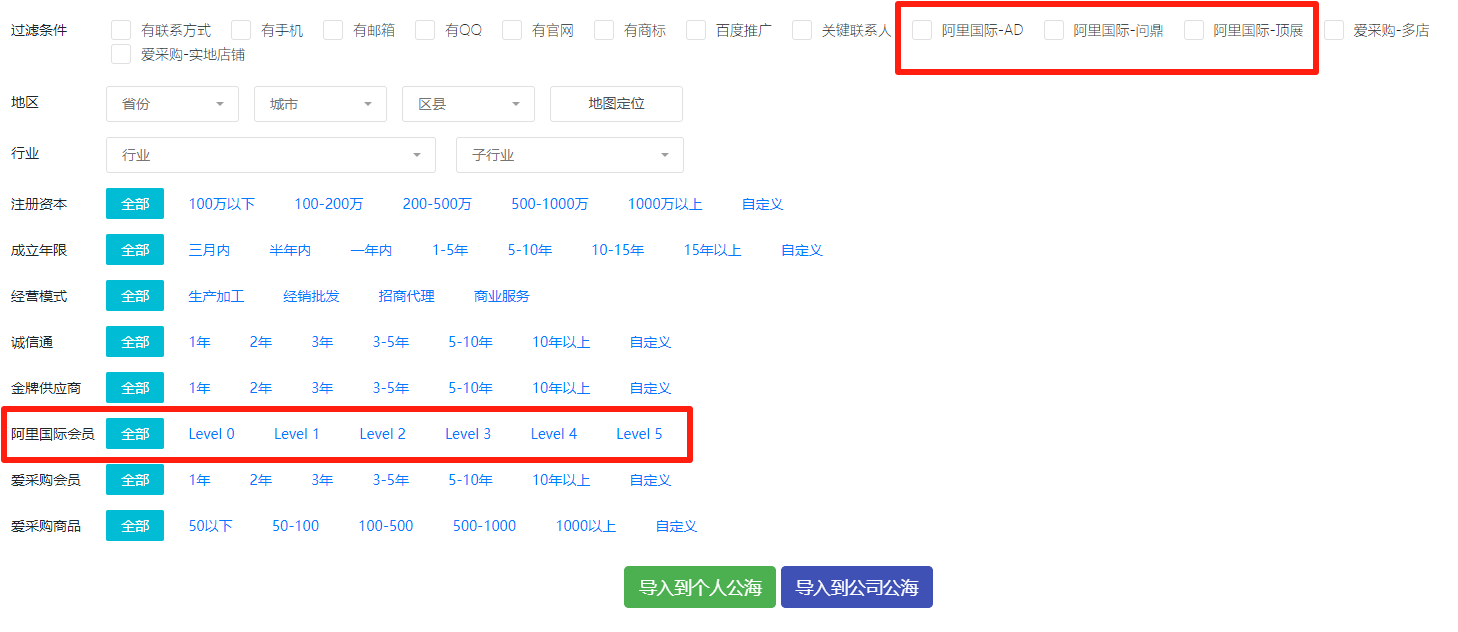1458x632 pixels.
Task: Select 全部 in the 阿里国际会员 row
Action: coord(135,434)
